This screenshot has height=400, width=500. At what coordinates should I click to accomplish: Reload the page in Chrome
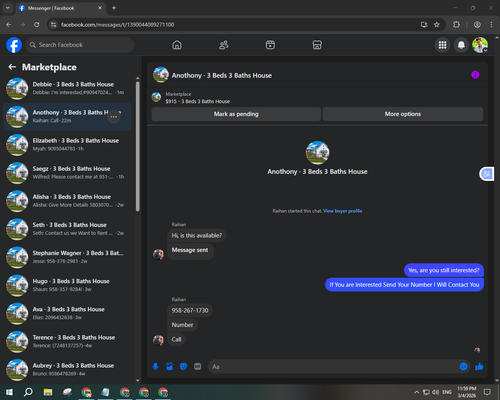coord(37,25)
